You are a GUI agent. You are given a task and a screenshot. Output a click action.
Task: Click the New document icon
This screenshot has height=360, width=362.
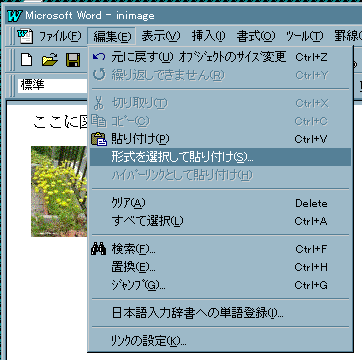[x=27, y=60]
